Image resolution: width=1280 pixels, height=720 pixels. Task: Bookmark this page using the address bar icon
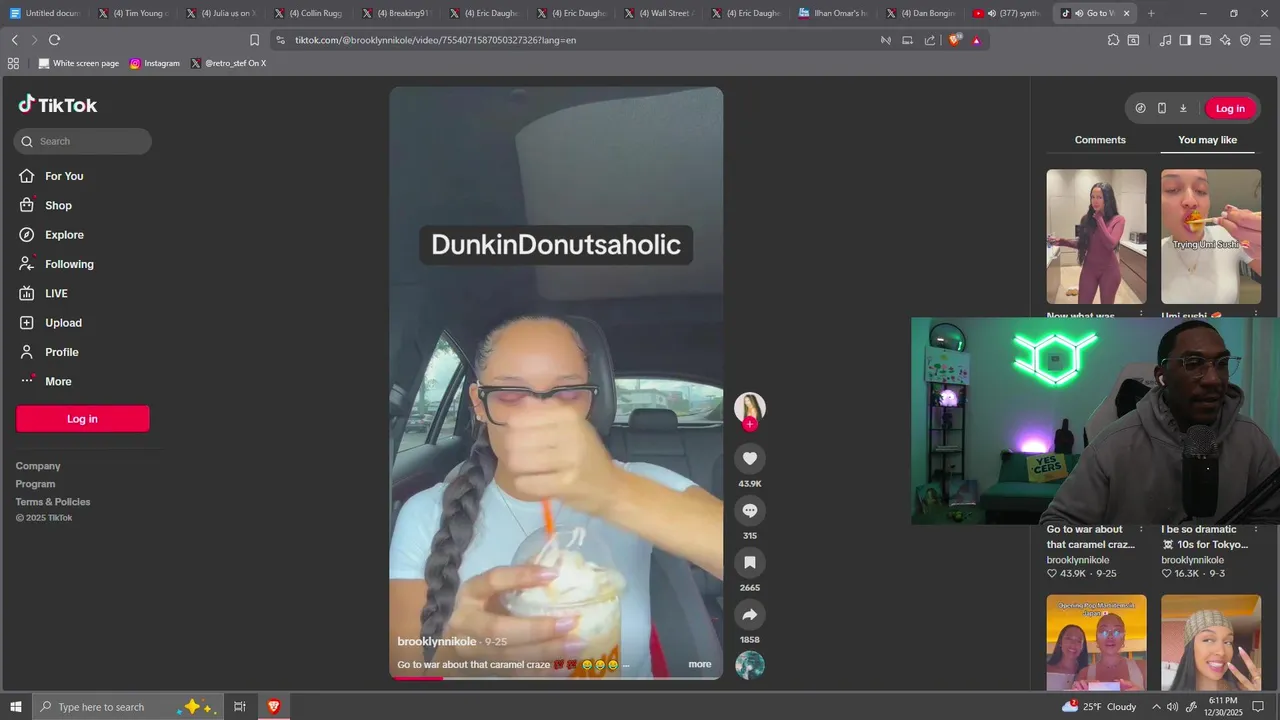tap(254, 40)
